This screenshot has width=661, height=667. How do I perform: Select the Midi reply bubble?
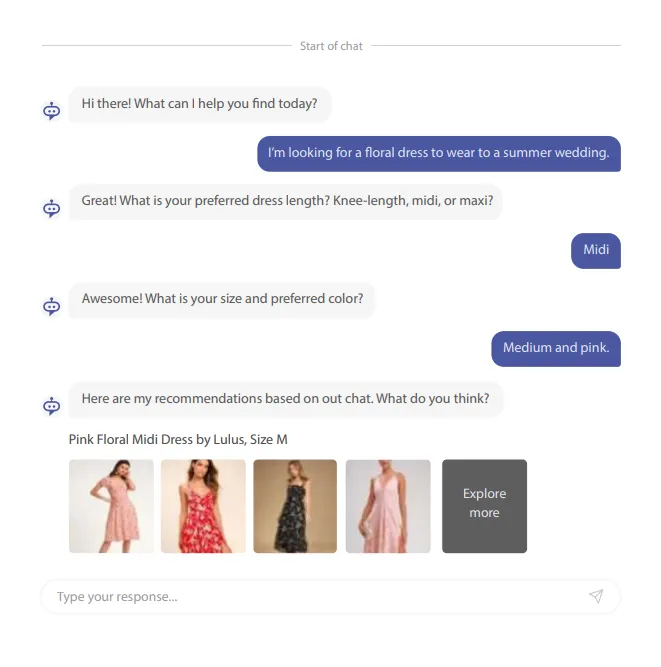[596, 251]
